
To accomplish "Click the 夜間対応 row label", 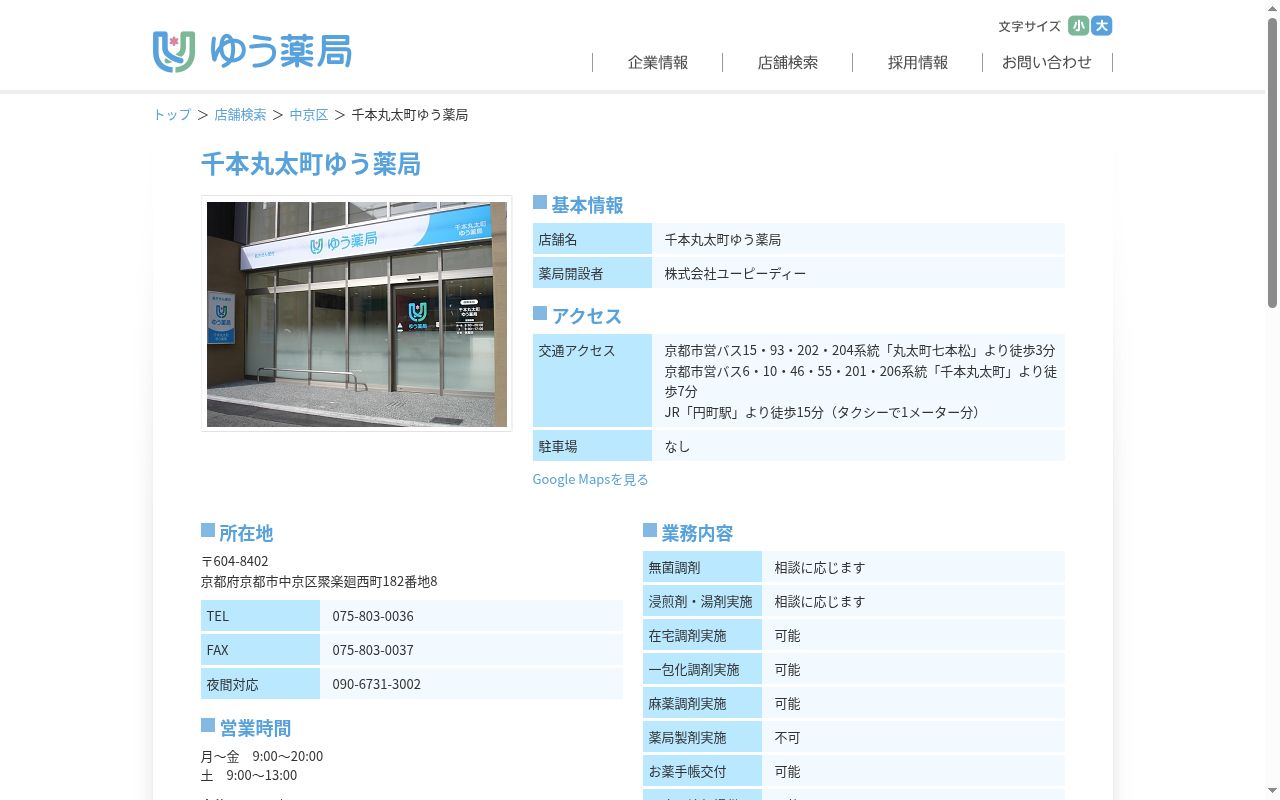I will click(260, 684).
